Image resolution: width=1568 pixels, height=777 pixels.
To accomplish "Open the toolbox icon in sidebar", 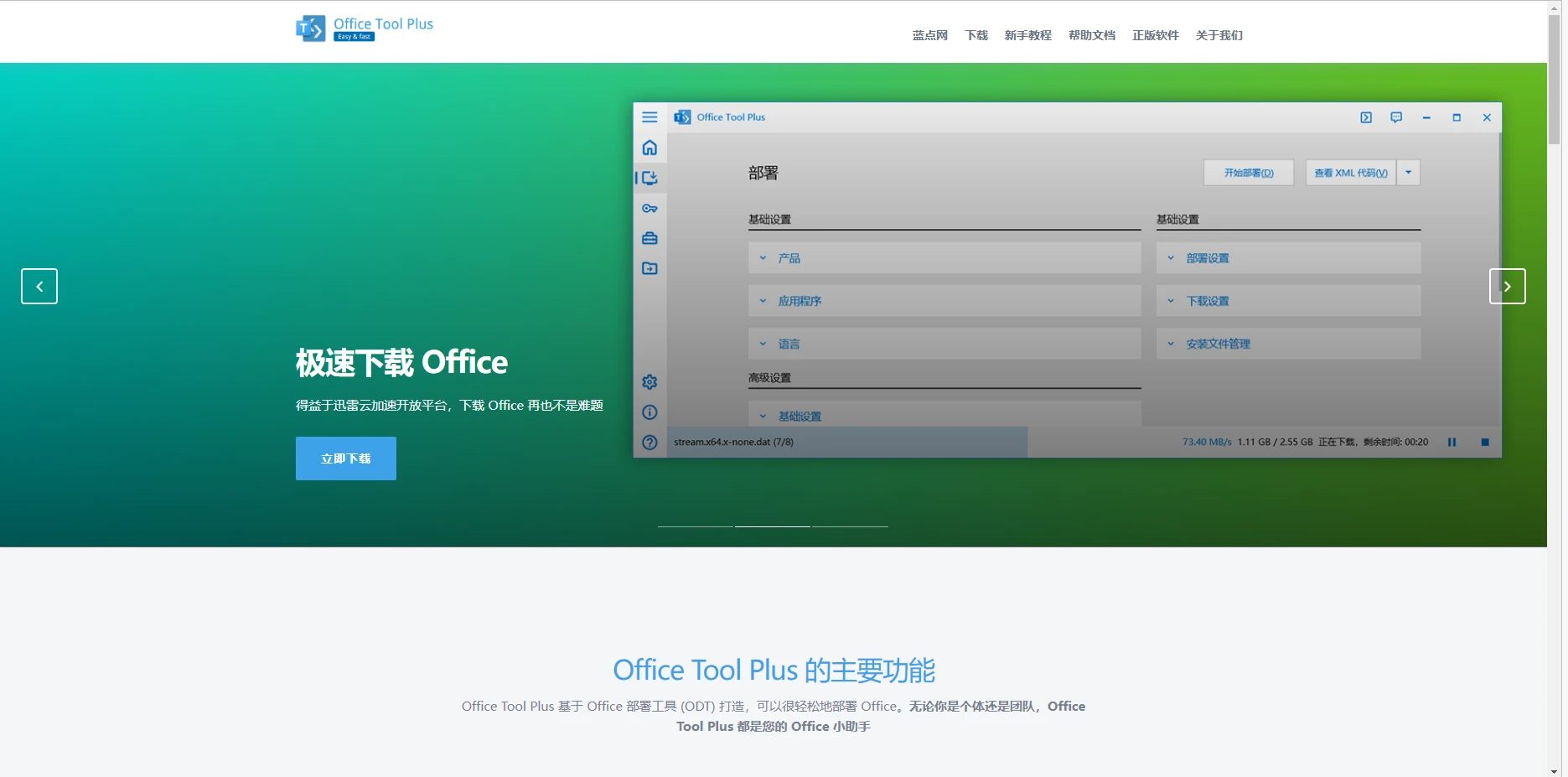I will point(649,238).
